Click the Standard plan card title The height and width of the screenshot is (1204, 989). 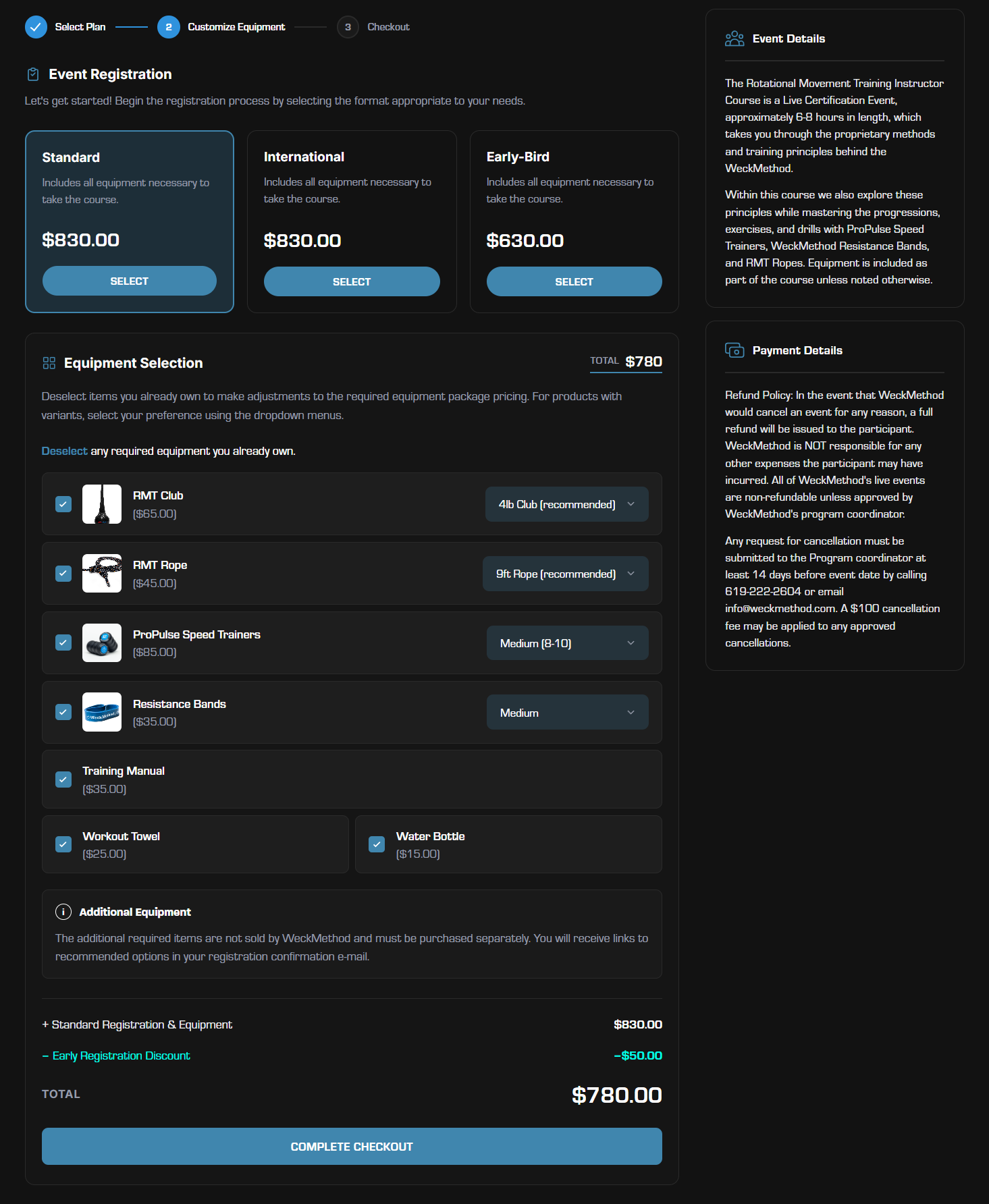[71, 157]
